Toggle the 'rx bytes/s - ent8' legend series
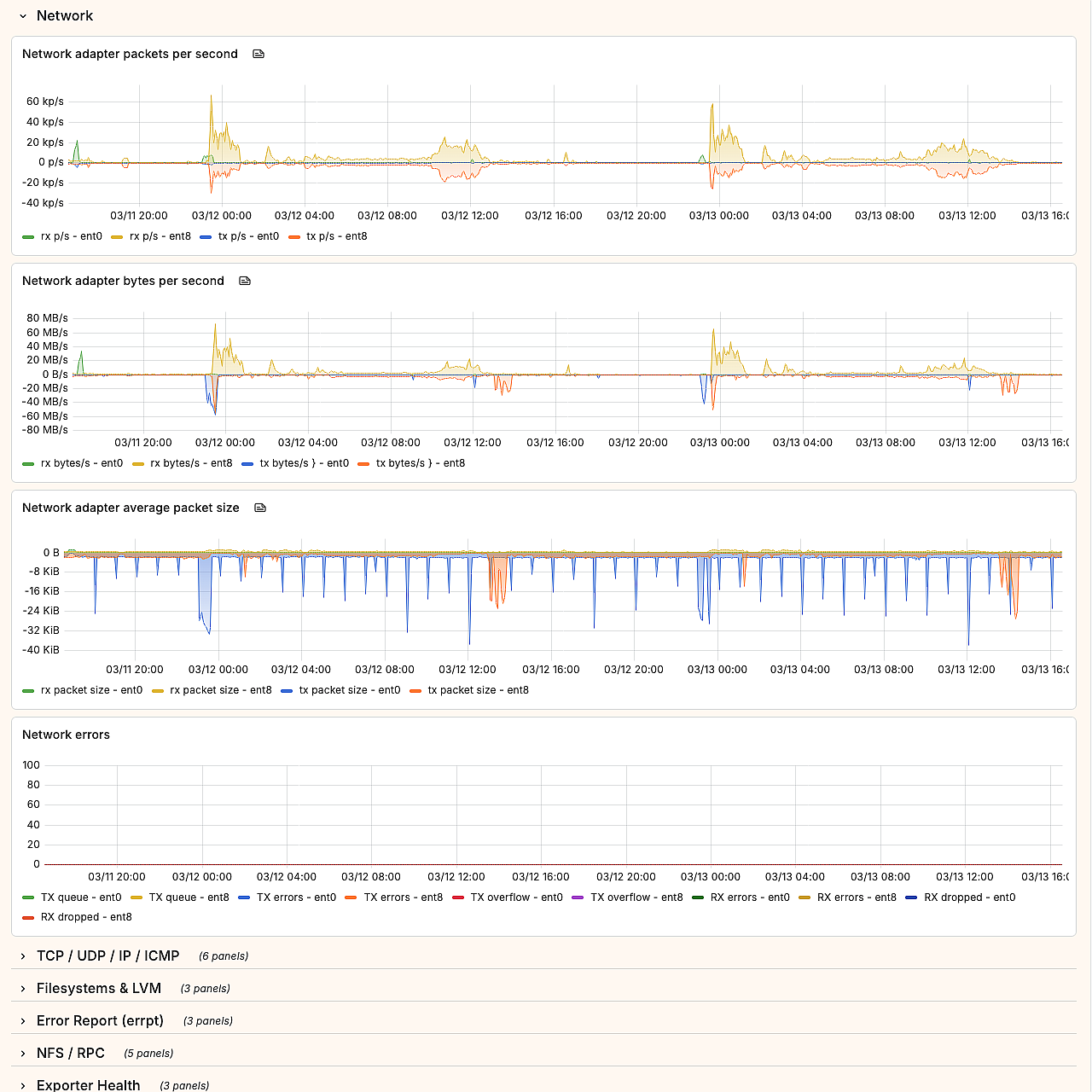Image resolution: width=1092 pixels, height=1092 pixels. [x=191, y=463]
